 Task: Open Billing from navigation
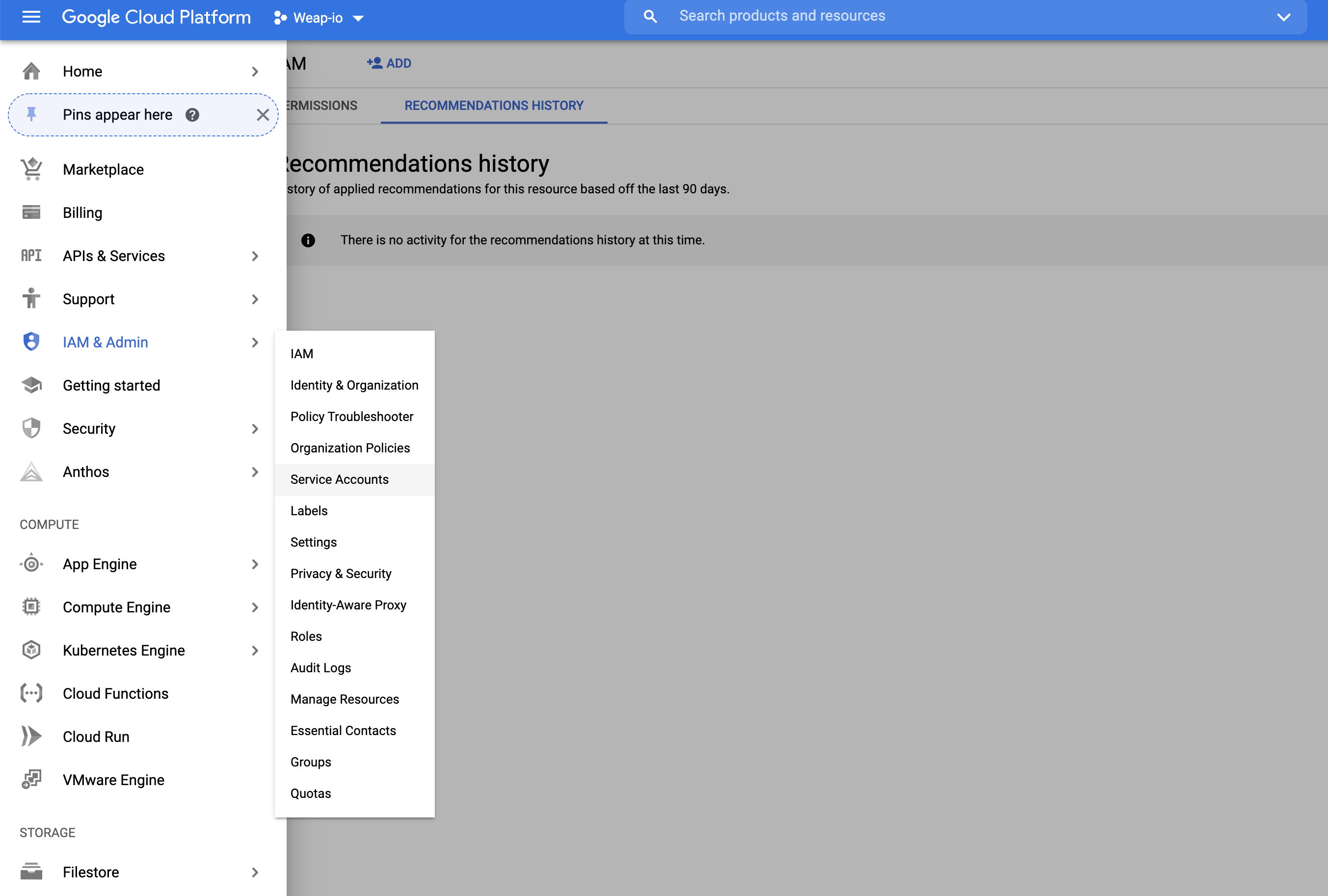tap(143, 212)
